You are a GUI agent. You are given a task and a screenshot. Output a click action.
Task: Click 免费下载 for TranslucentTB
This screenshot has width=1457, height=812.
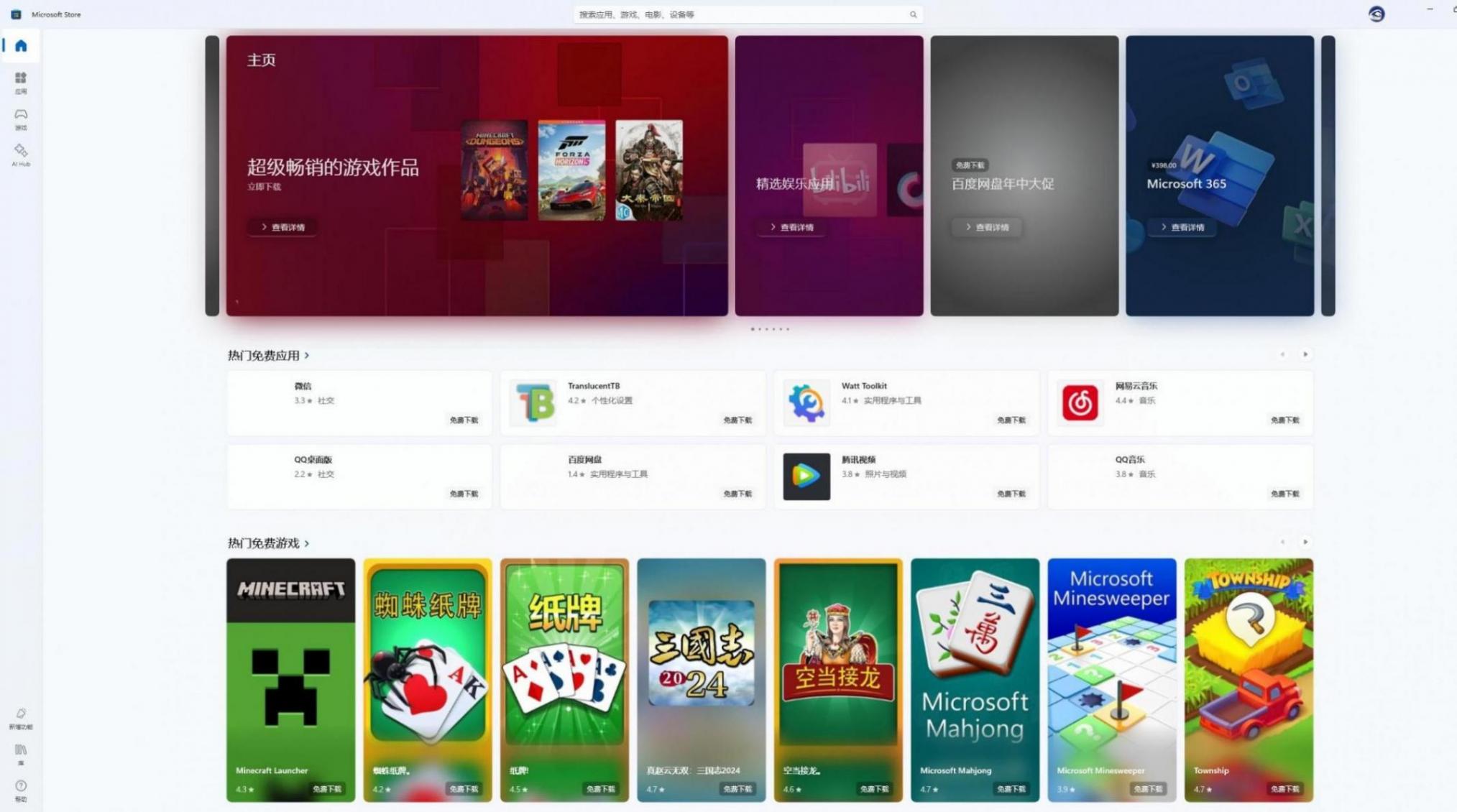tap(737, 420)
